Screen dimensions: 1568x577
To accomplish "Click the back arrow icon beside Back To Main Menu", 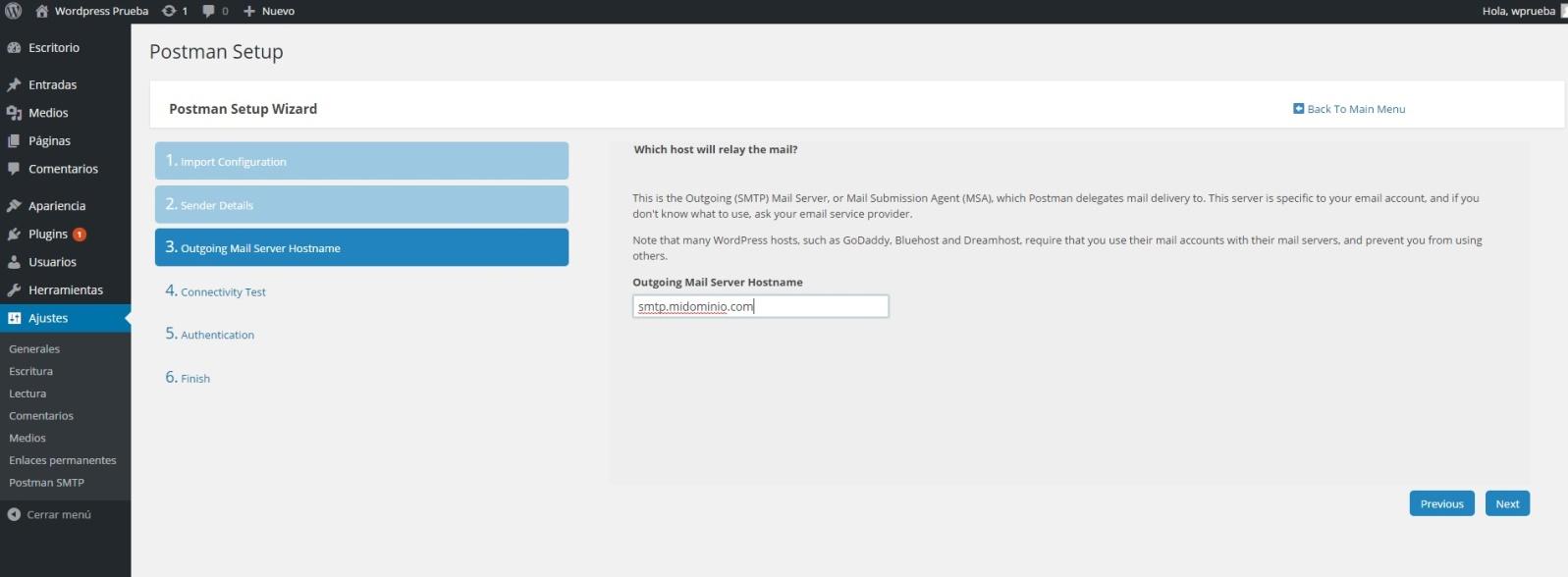I will (1298, 108).
